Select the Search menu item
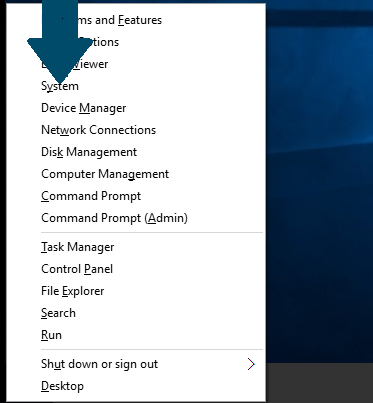373x403 pixels. (58, 313)
